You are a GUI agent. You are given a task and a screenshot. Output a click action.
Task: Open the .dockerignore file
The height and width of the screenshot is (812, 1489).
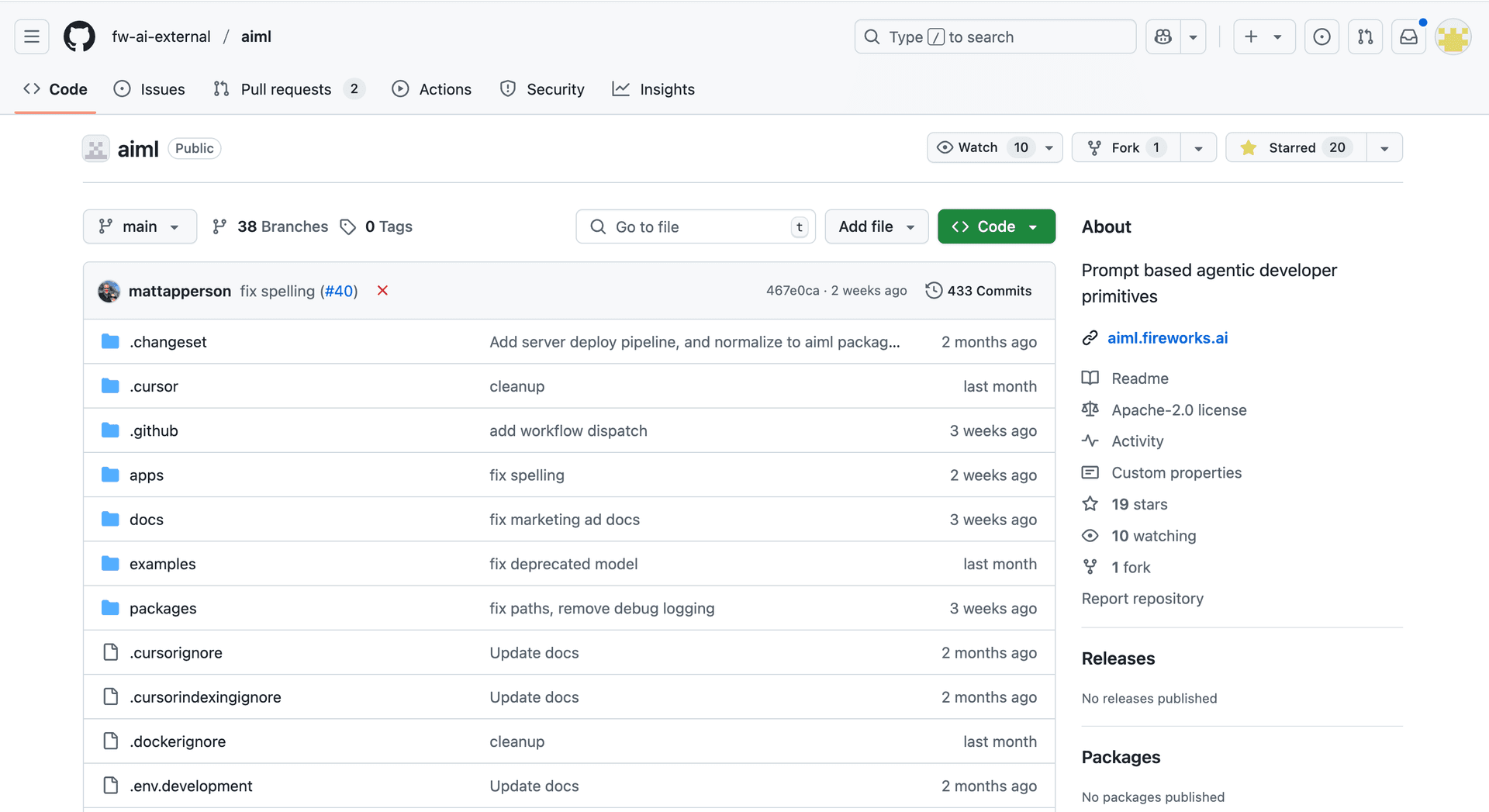[178, 741]
